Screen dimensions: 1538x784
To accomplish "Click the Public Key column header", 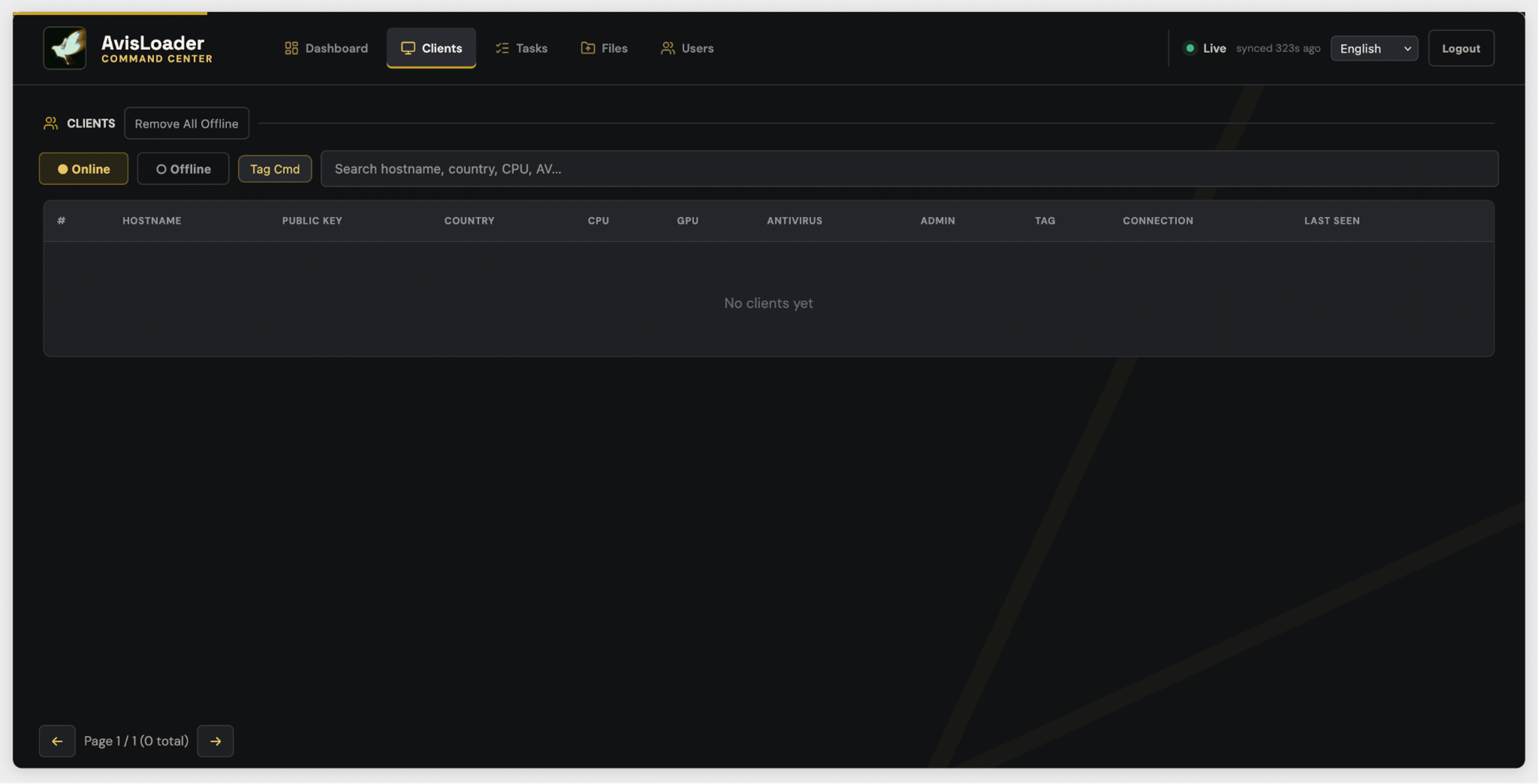I will click(312, 221).
